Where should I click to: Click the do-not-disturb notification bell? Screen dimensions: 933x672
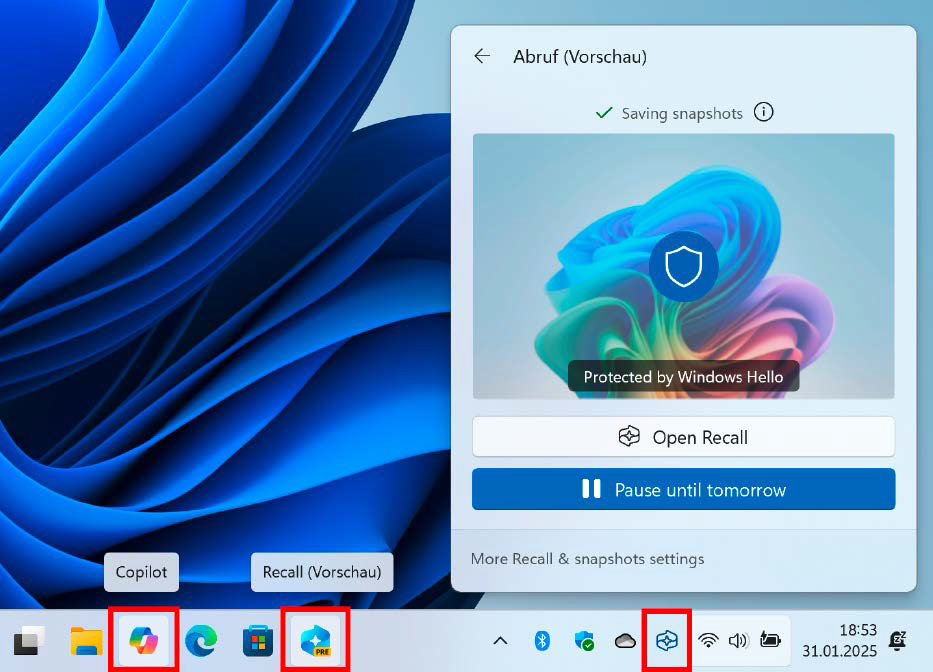coord(898,640)
